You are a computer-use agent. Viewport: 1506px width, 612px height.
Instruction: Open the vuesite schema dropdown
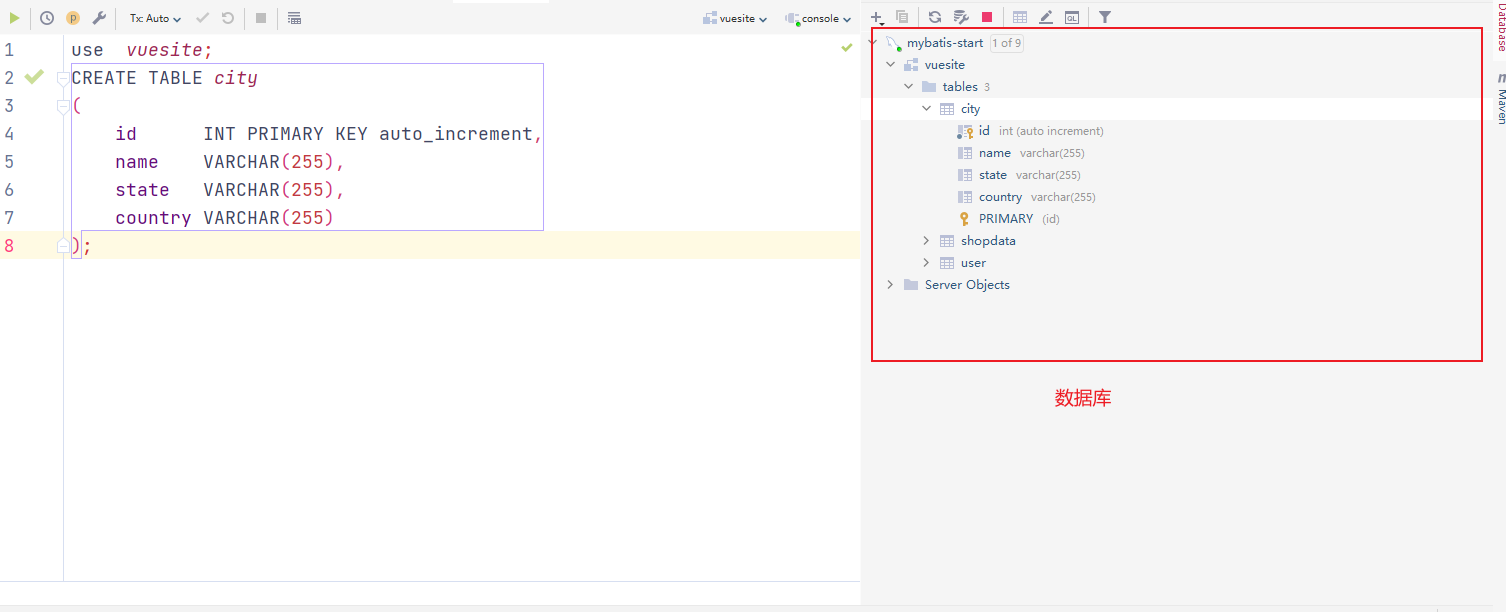point(735,18)
